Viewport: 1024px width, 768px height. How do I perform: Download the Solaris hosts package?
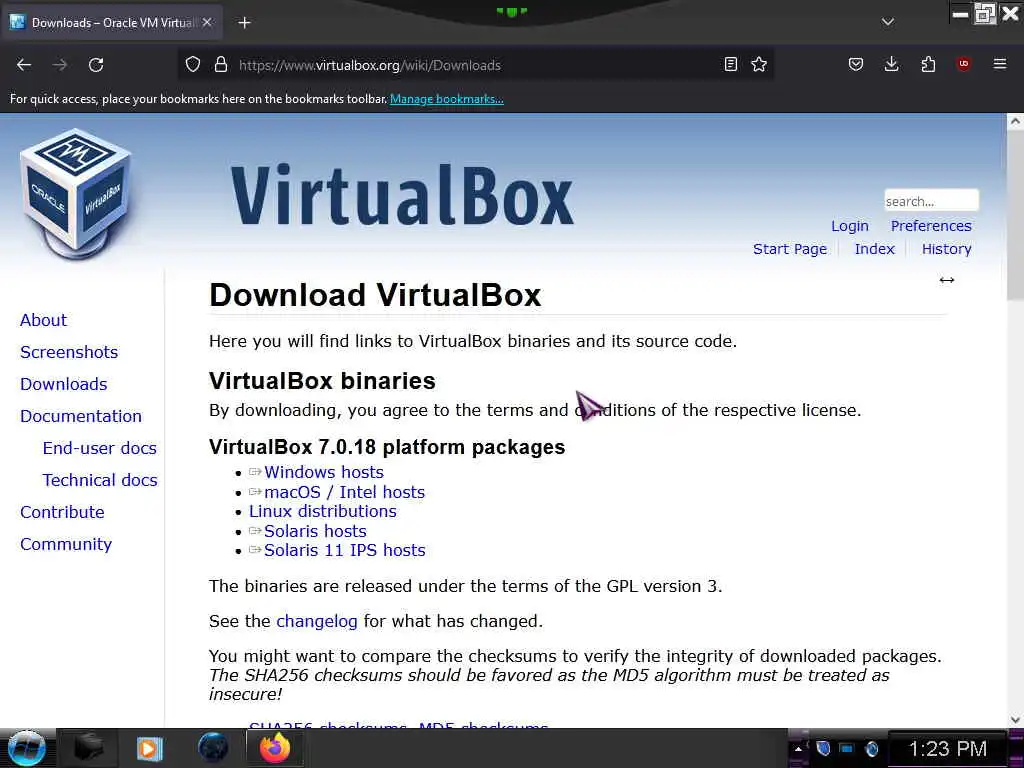coord(315,531)
